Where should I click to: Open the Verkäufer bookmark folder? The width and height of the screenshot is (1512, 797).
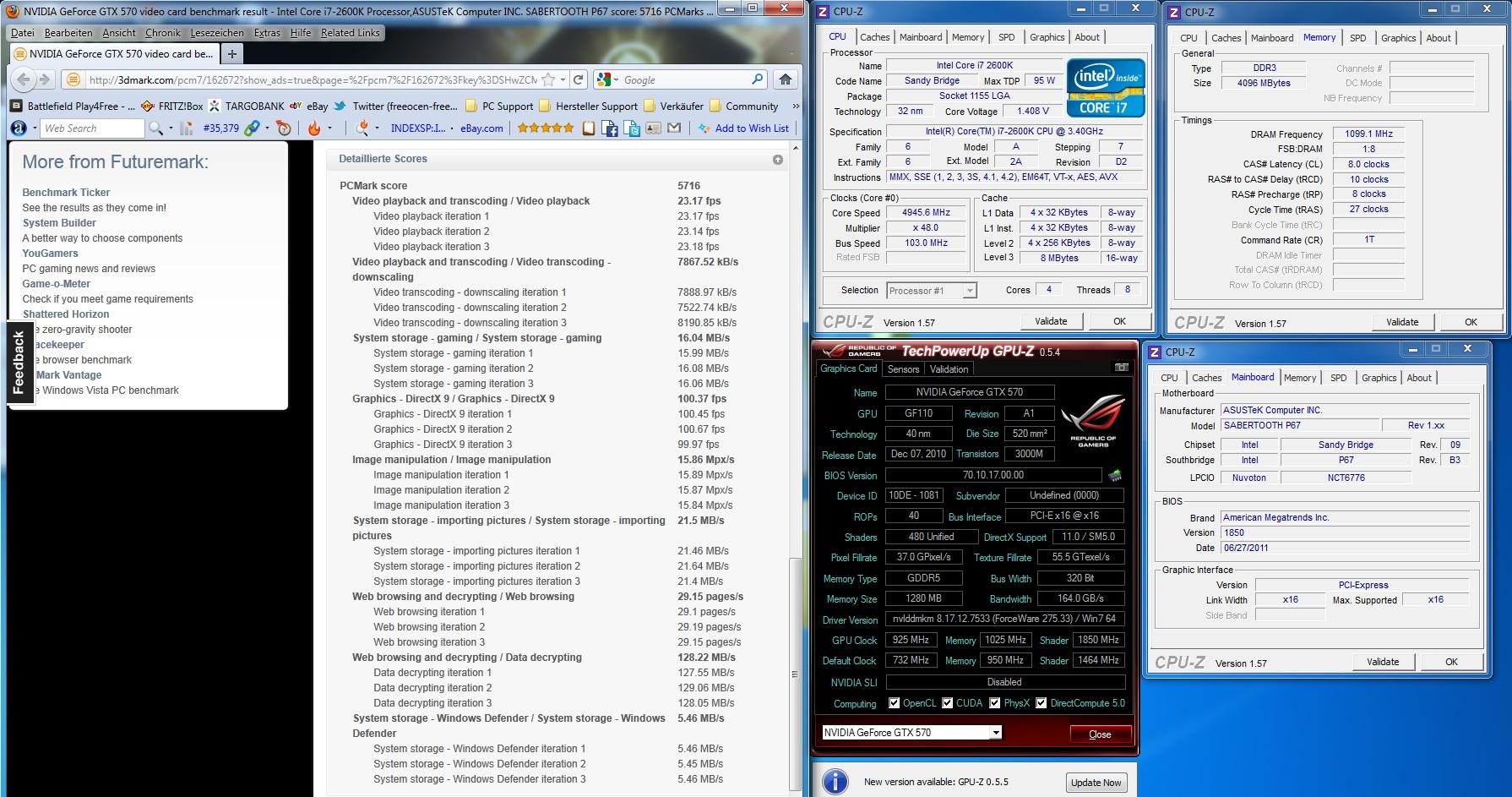point(672,106)
